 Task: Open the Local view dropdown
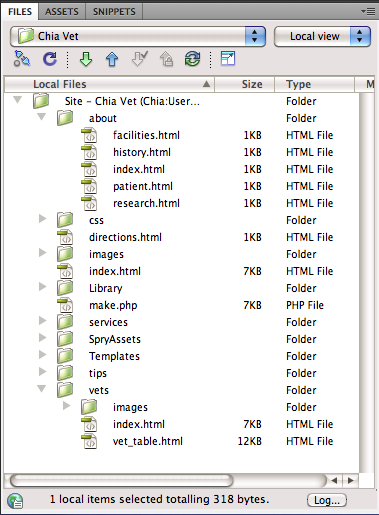pyautogui.click(x=322, y=36)
